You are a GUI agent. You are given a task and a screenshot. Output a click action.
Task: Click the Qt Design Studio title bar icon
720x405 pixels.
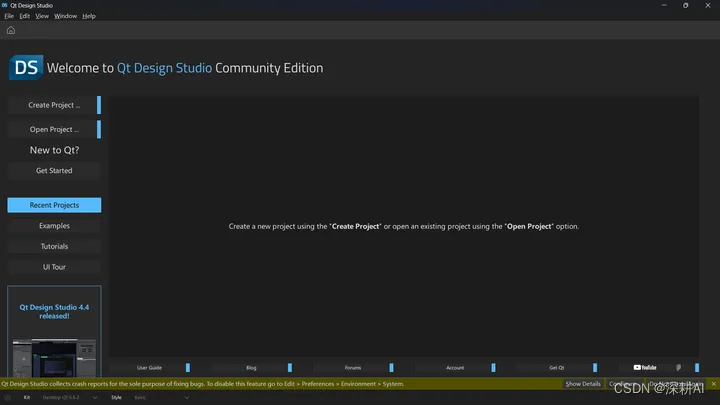(x=5, y=5)
